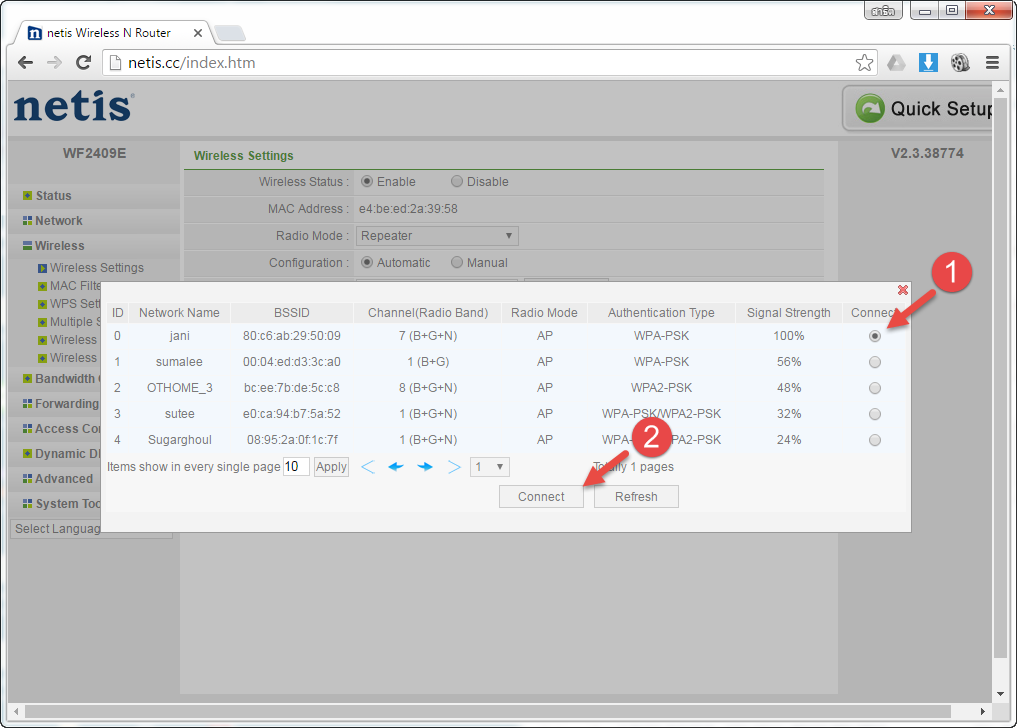Click the Connect button
Screen dimensions: 1017x728
point(541,496)
